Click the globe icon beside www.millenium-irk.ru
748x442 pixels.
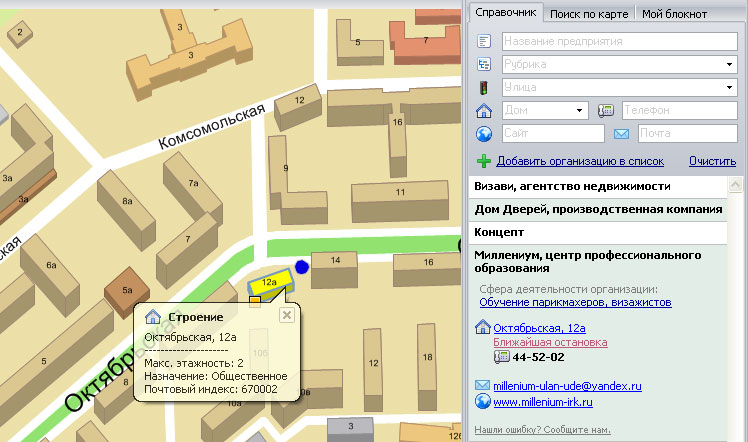pyautogui.click(x=483, y=401)
